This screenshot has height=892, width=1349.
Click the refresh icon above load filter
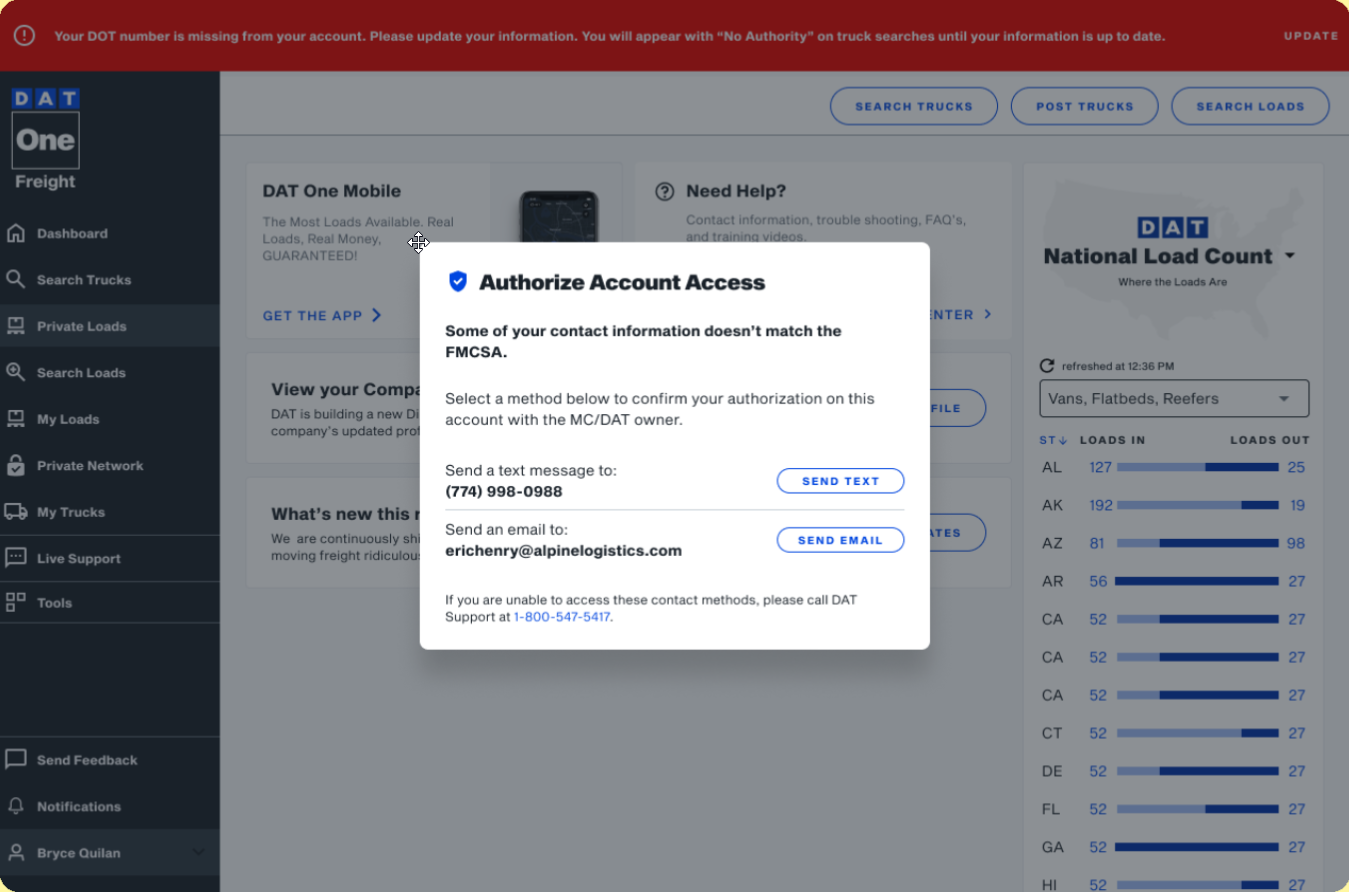(1047, 366)
